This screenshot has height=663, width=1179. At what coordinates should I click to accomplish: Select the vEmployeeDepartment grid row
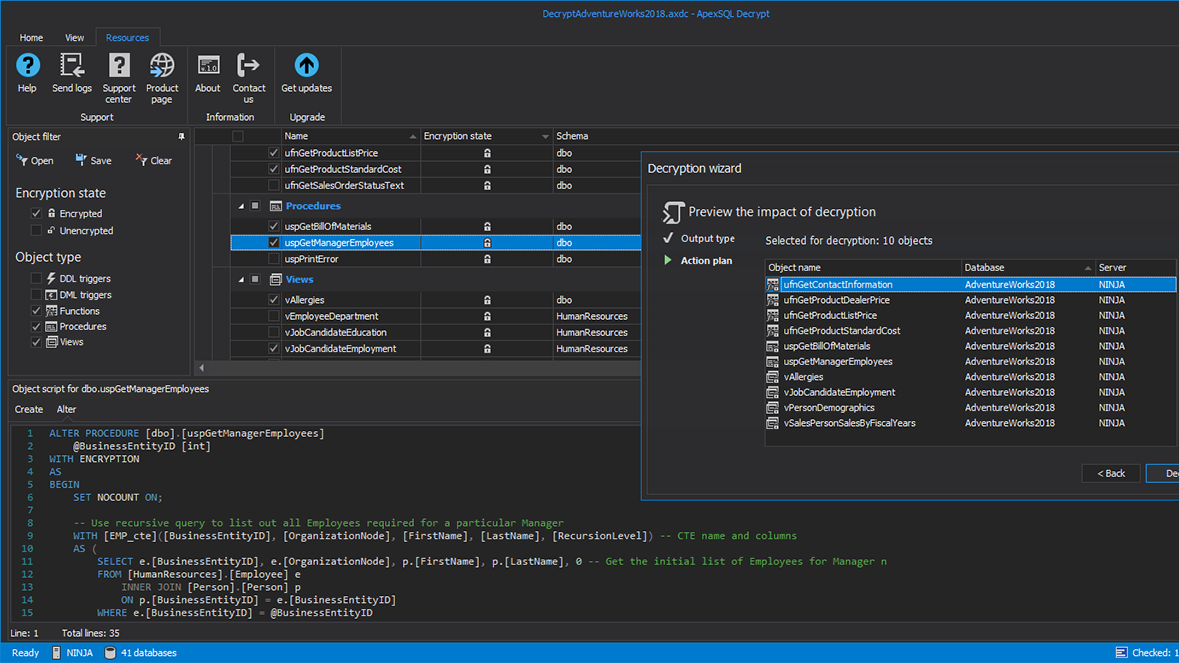point(436,316)
